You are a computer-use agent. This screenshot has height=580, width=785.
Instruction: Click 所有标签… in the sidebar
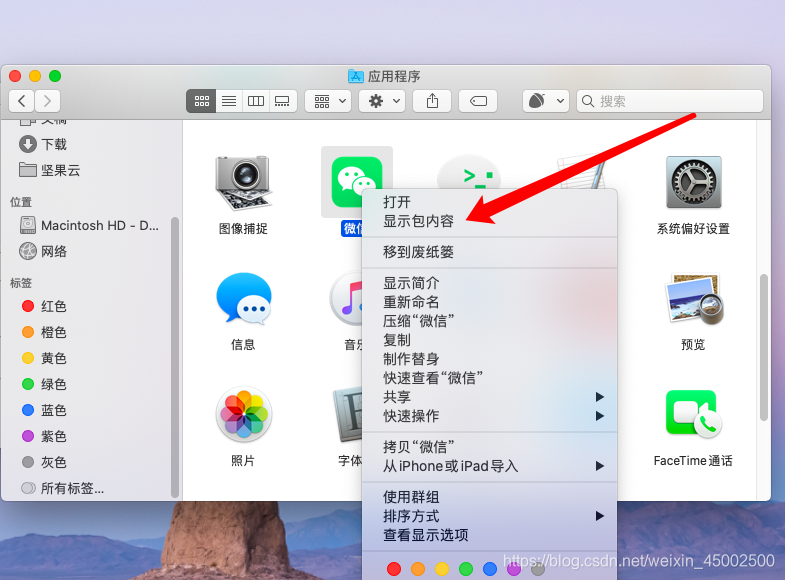point(63,488)
